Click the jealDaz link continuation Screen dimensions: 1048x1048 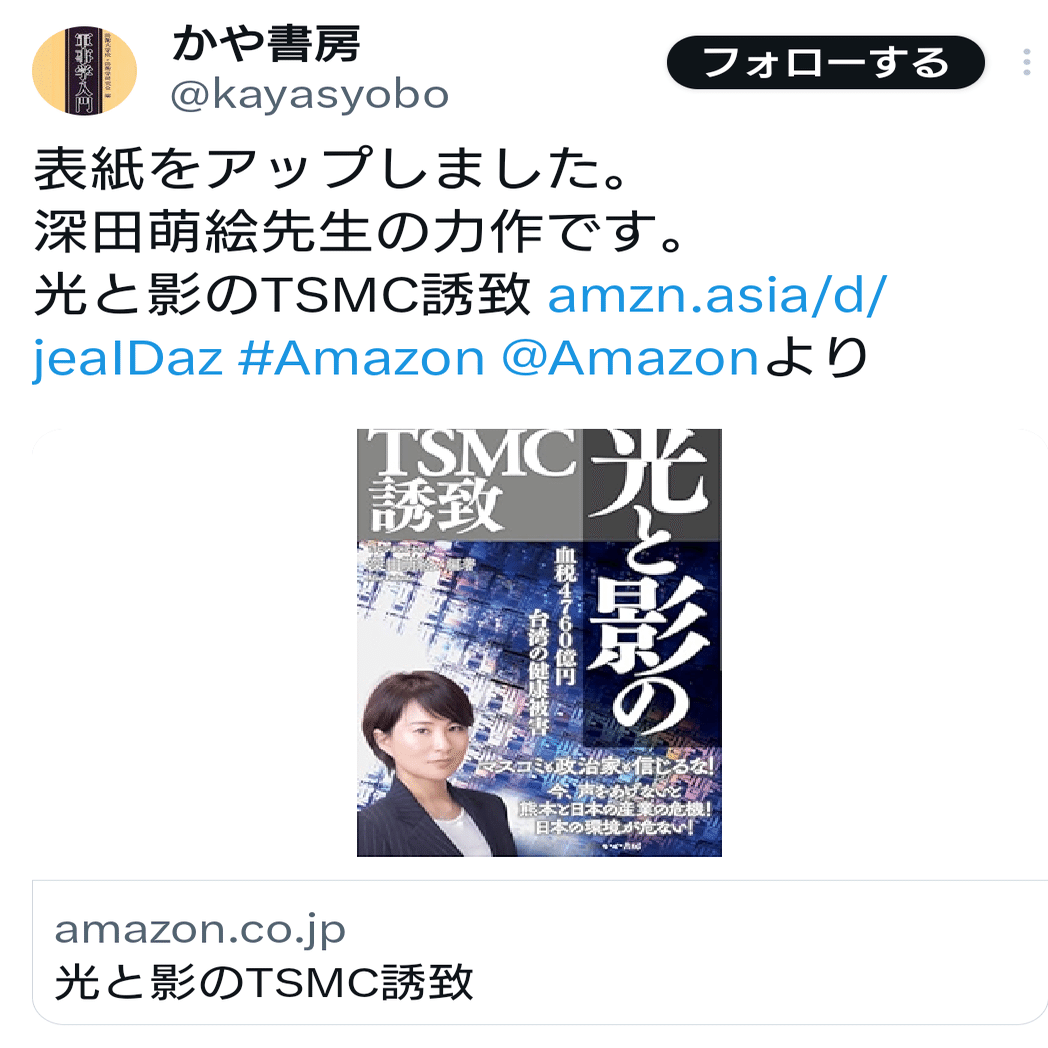pyautogui.click(x=128, y=358)
